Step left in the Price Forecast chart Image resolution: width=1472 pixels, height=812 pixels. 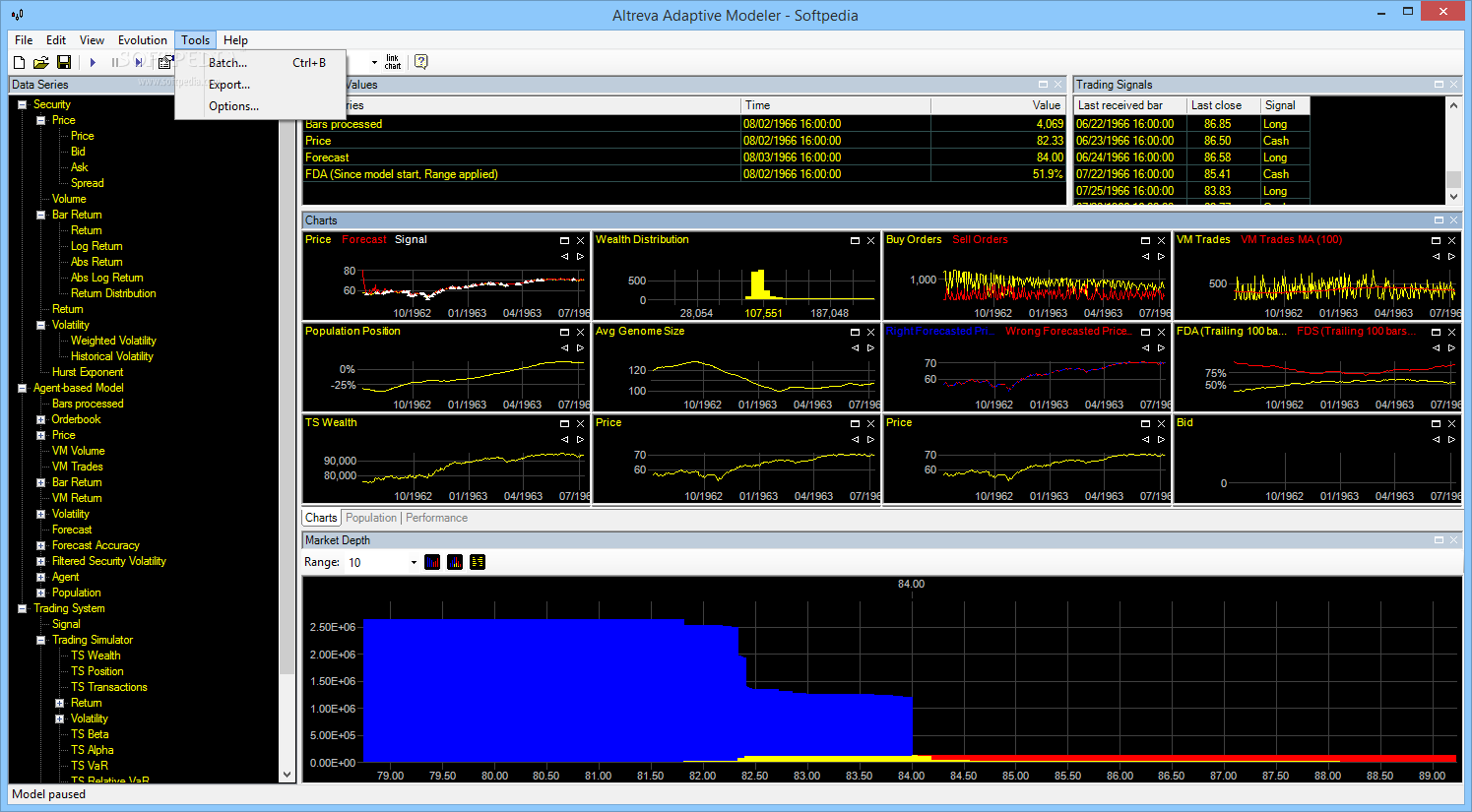[x=565, y=256]
